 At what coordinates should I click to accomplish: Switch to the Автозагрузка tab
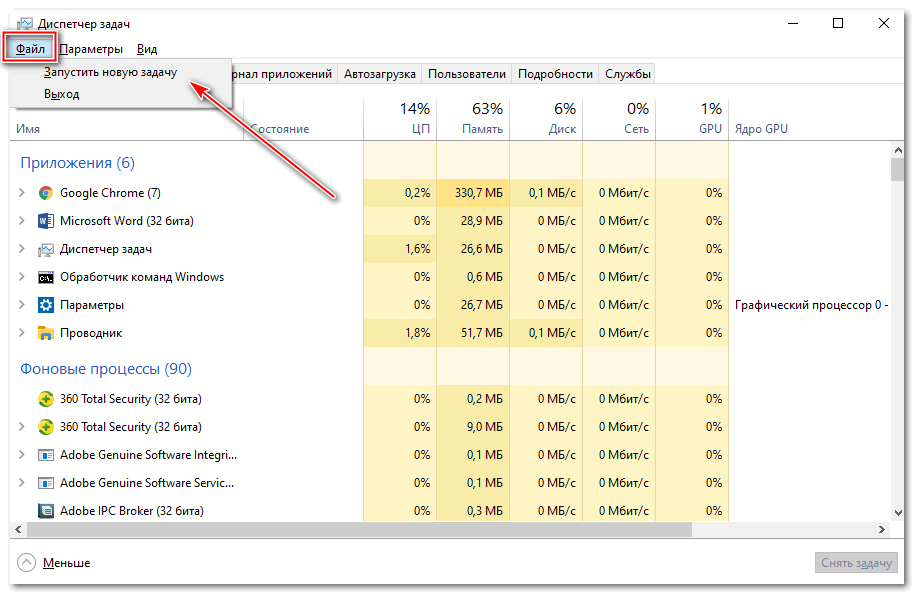[380, 73]
